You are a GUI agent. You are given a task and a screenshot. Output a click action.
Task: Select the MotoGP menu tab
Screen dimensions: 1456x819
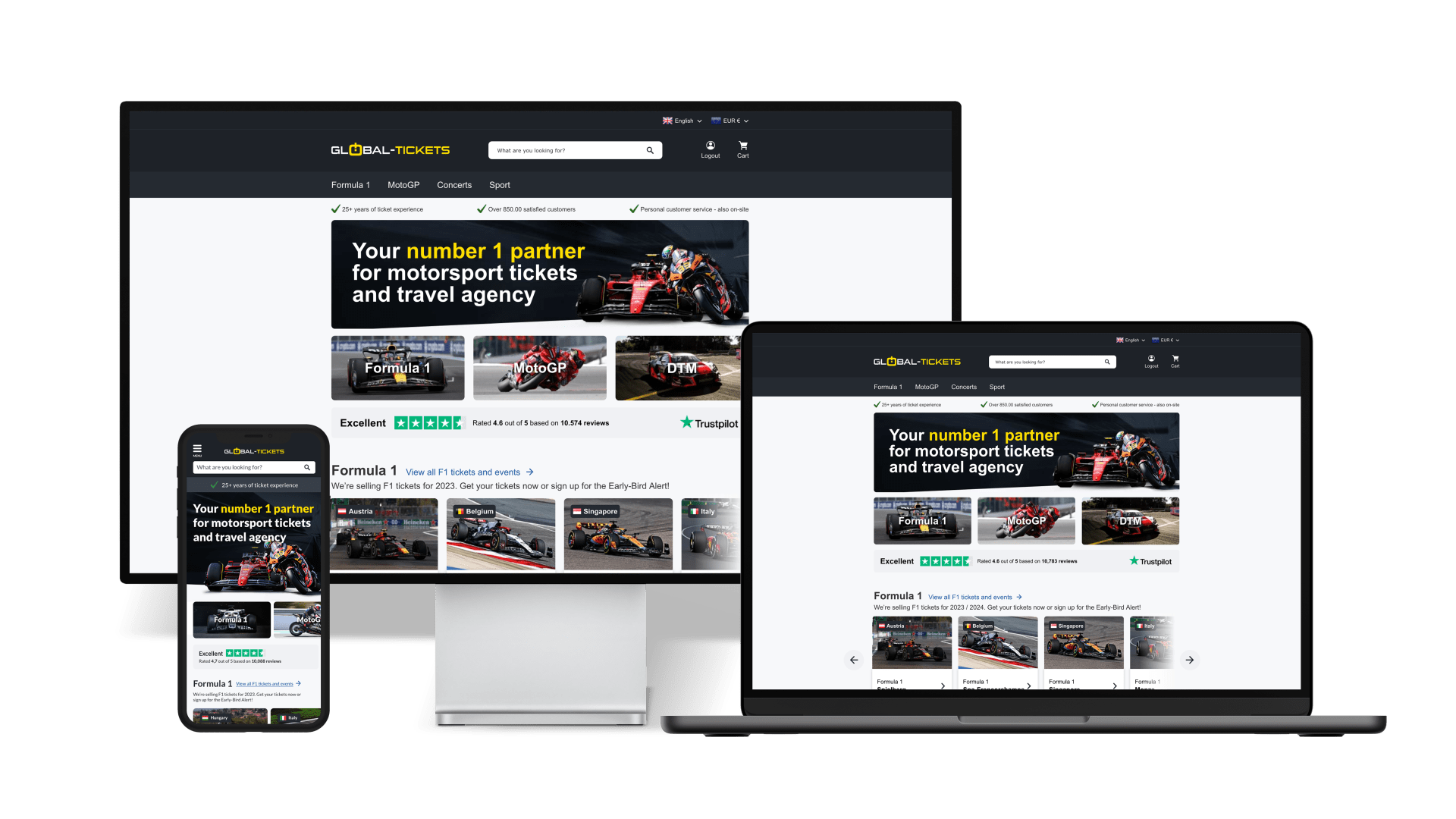(x=403, y=184)
